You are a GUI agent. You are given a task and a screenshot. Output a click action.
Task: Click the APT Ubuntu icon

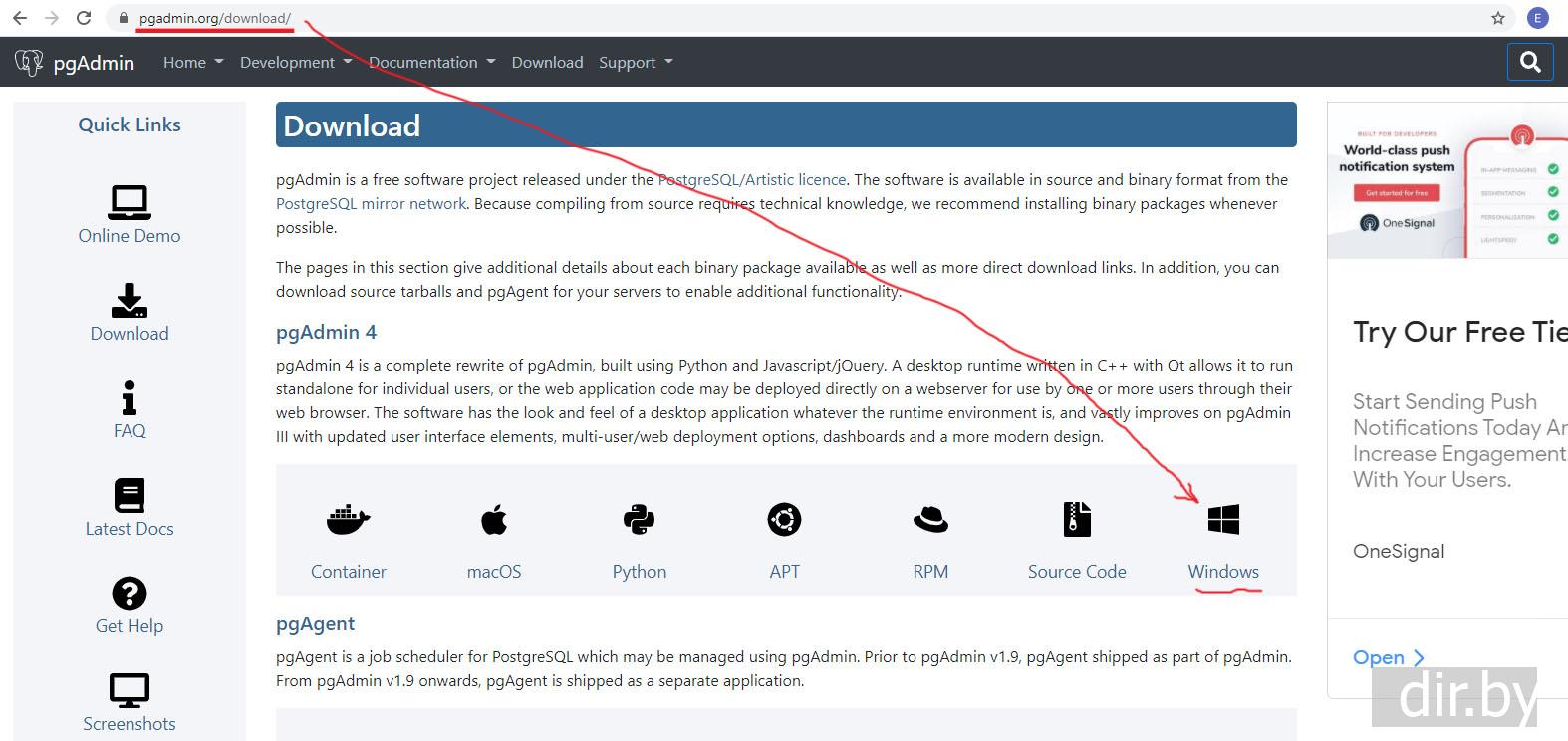785,519
